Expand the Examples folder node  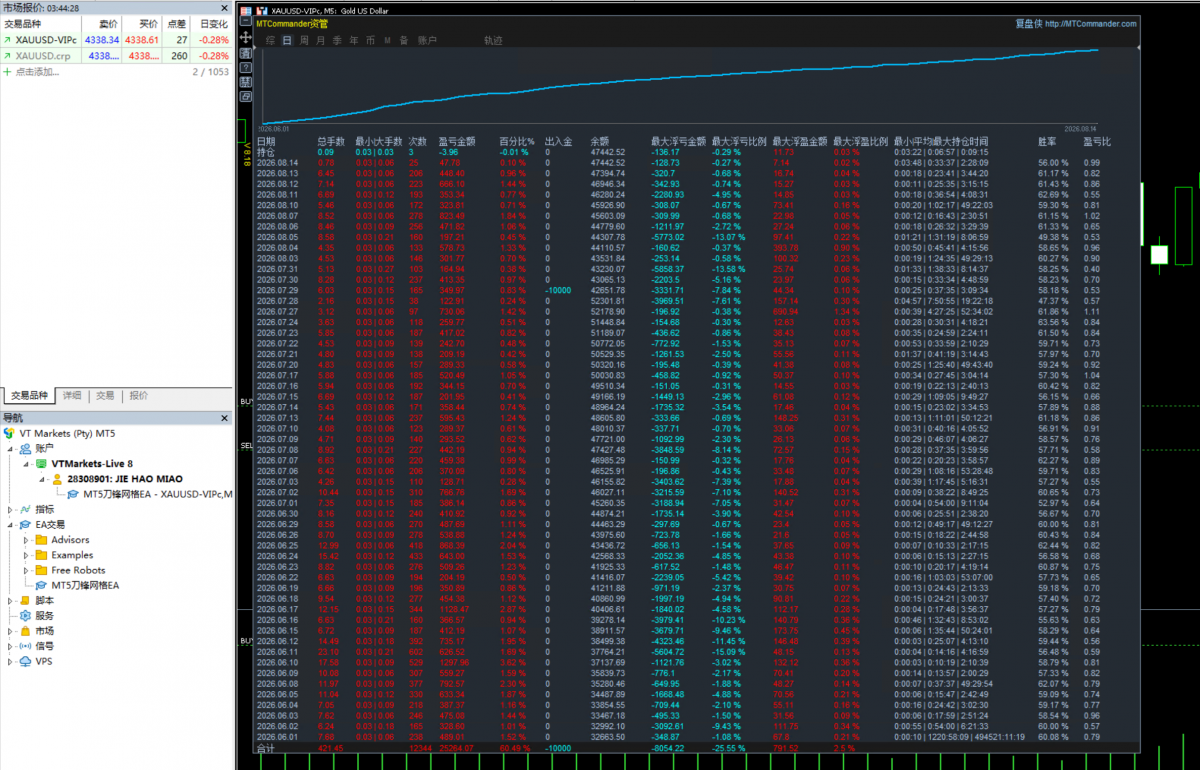click(26, 555)
